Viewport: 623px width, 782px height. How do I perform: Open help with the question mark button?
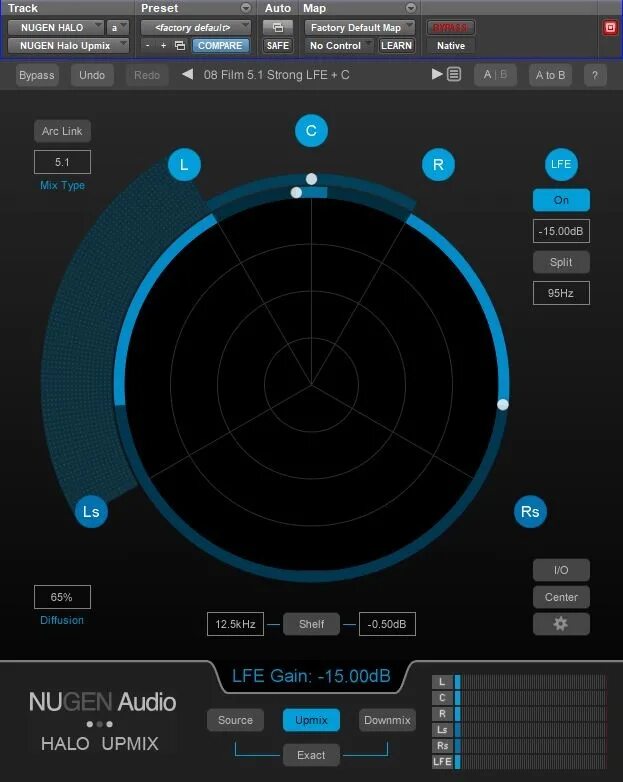coord(595,75)
